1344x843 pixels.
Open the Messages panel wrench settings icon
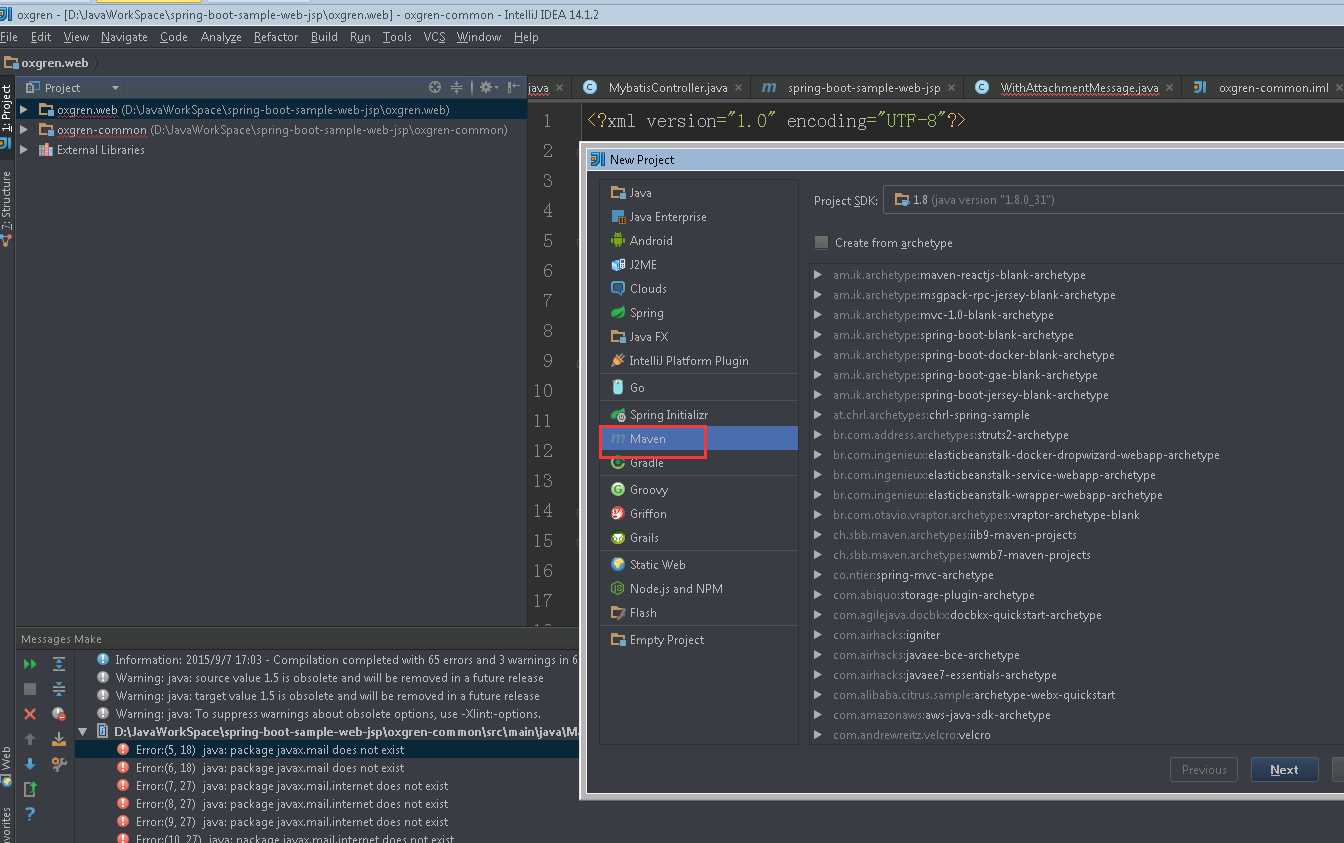point(59,764)
